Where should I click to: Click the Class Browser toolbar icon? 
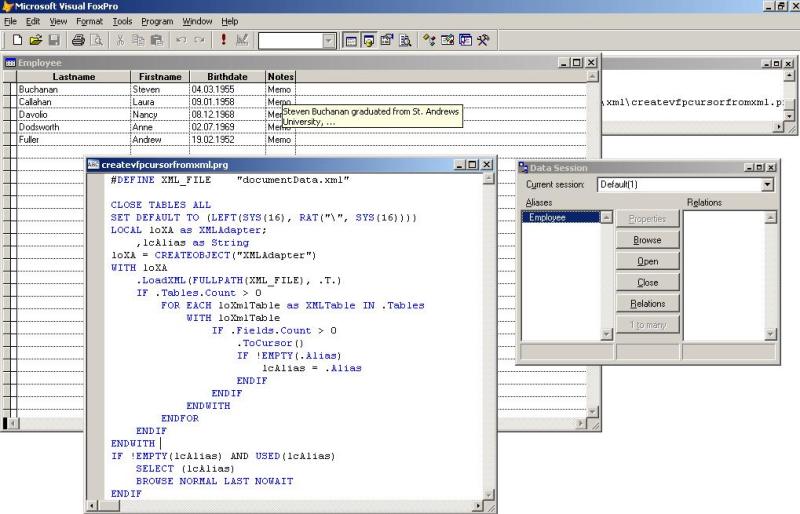pos(429,40)
